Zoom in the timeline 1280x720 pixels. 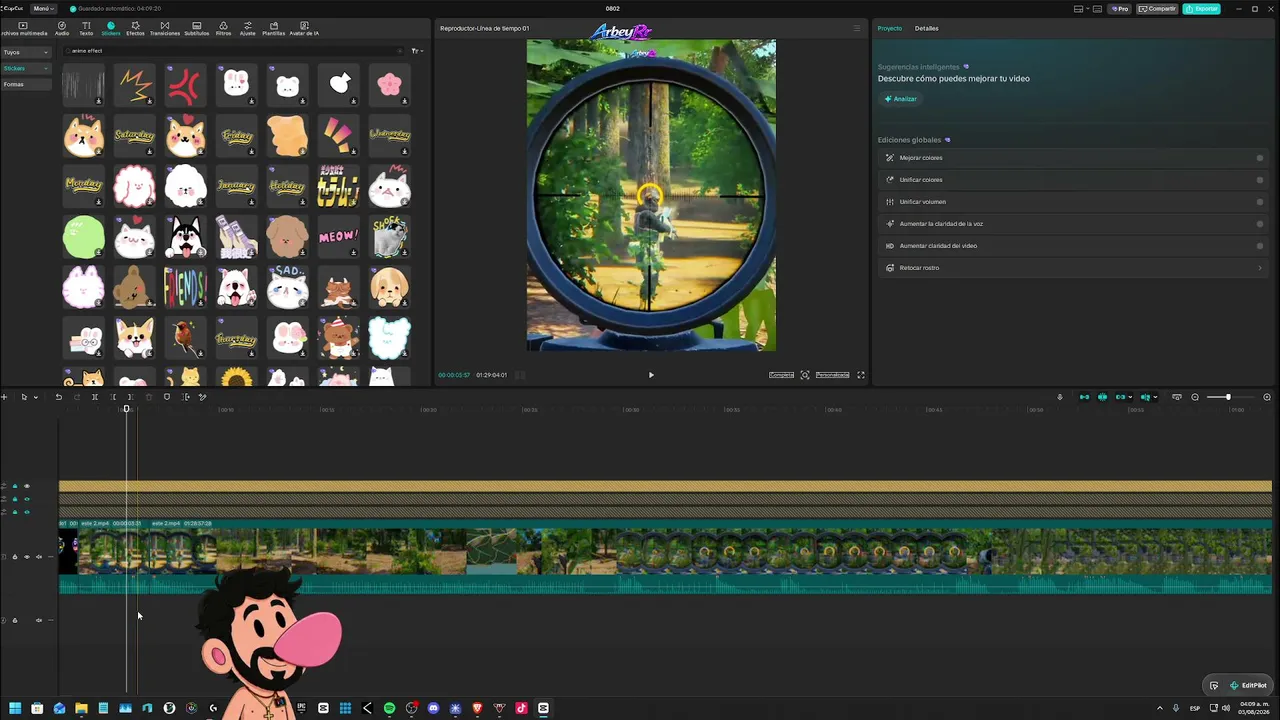(x=1267, y=397)
